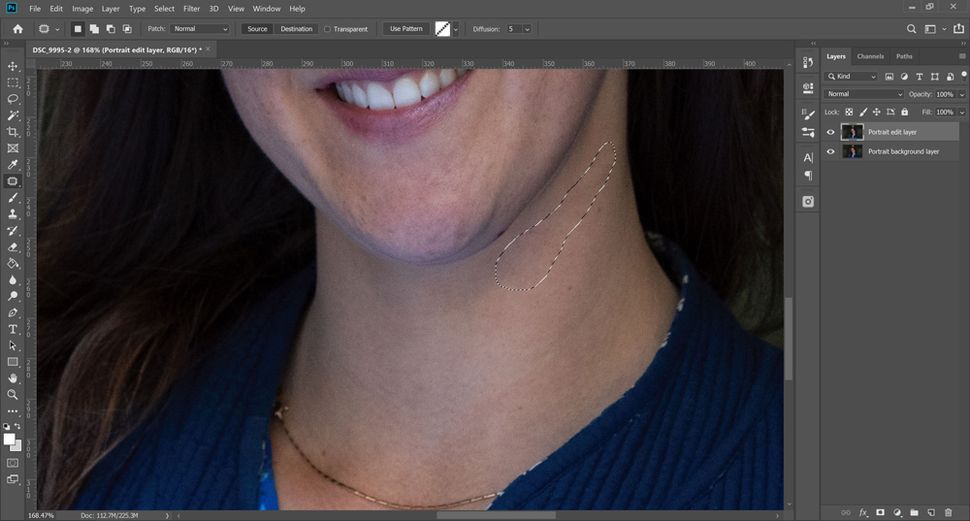The width and height of the screenshot is (970, 521).
Task: Click the Share icon at top right
Action: point(958,29)
